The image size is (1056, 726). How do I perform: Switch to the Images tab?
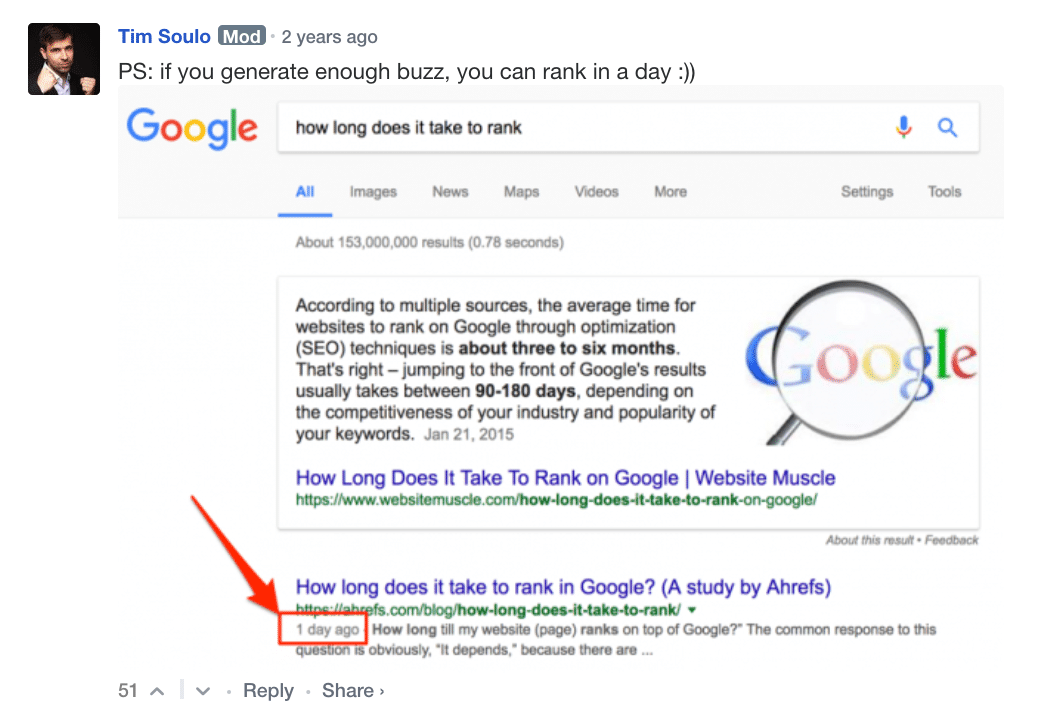(373, 192)
